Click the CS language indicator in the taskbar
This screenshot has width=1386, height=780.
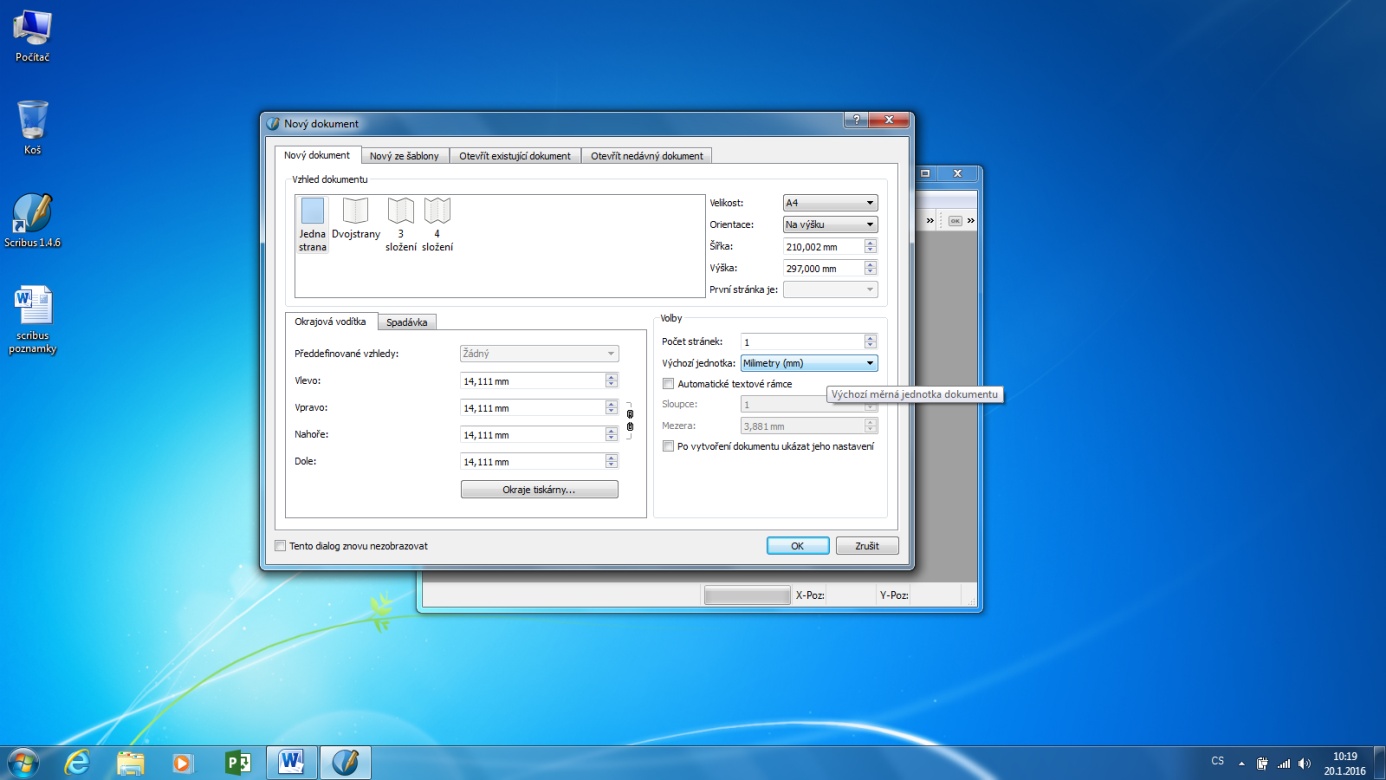pos(1217,762)
